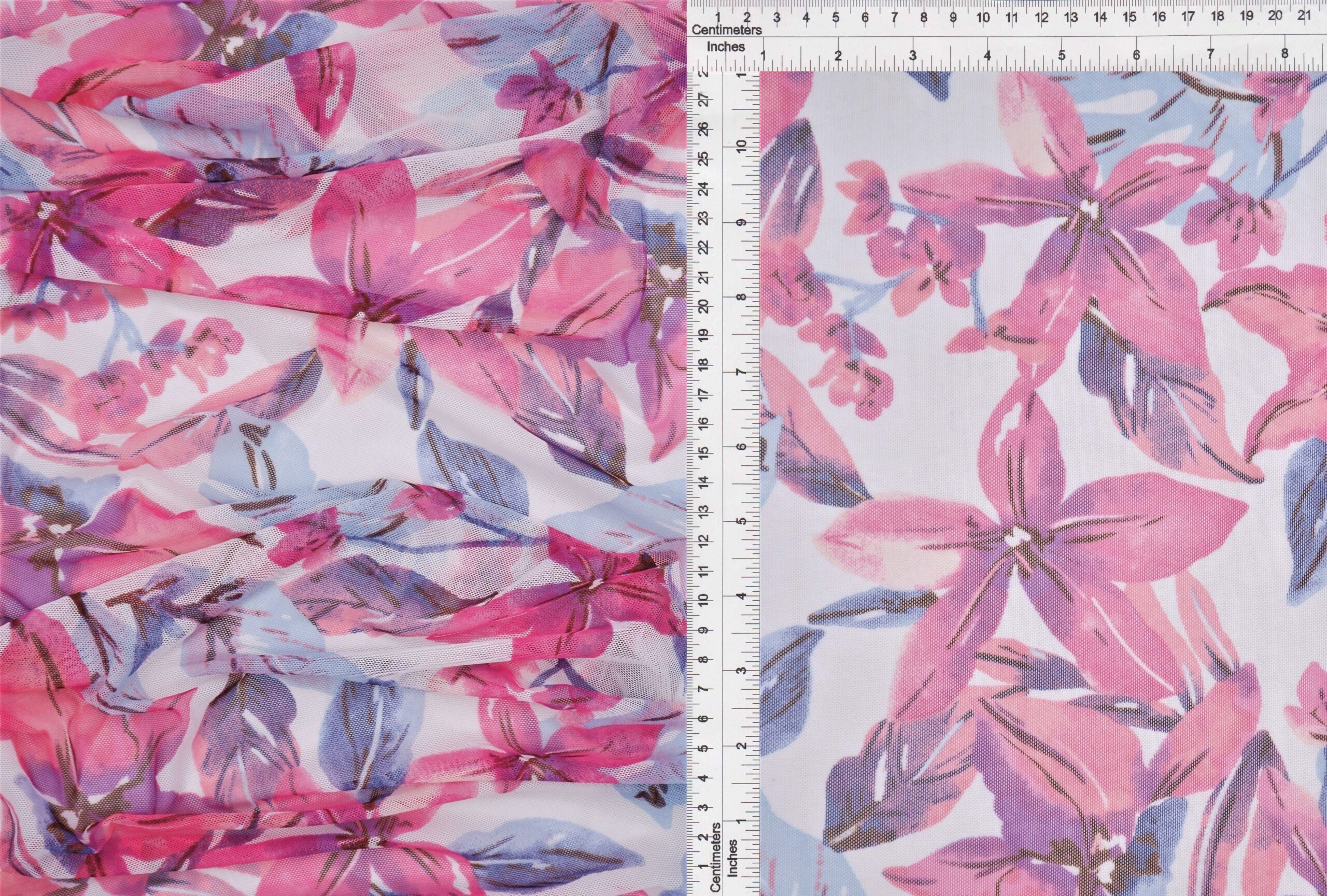
Task: Select the 10 mark on the vertical inches ruler
Action: pyautogui.click(x=741, y=146)
